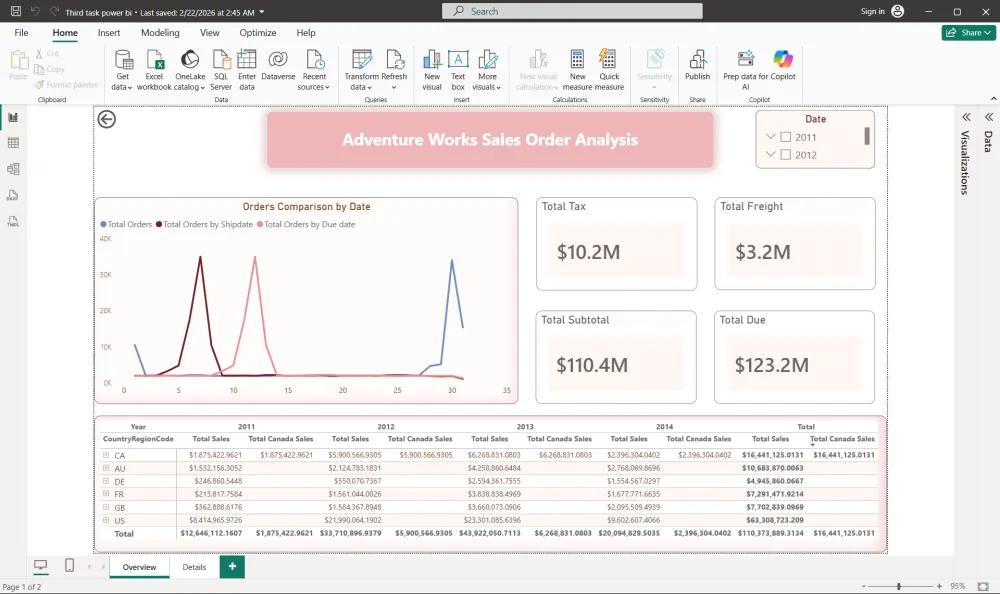Switch to Report view in sidebar
This screenshot has height=594, width=1000.
pyautogui.click(x=13, y=117)
